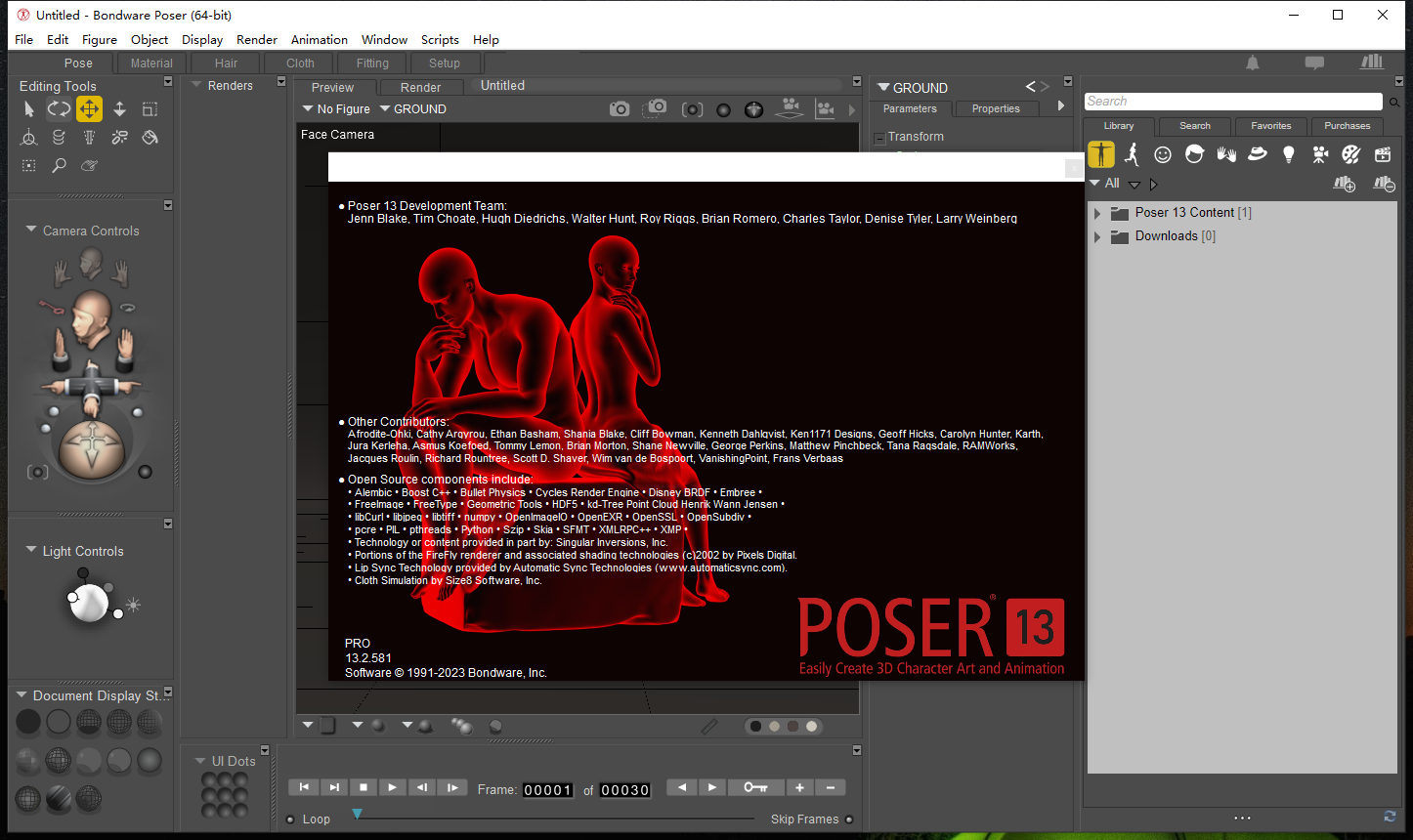
Task: Open the Hands category in Library
Action: tap(1225, 154)
